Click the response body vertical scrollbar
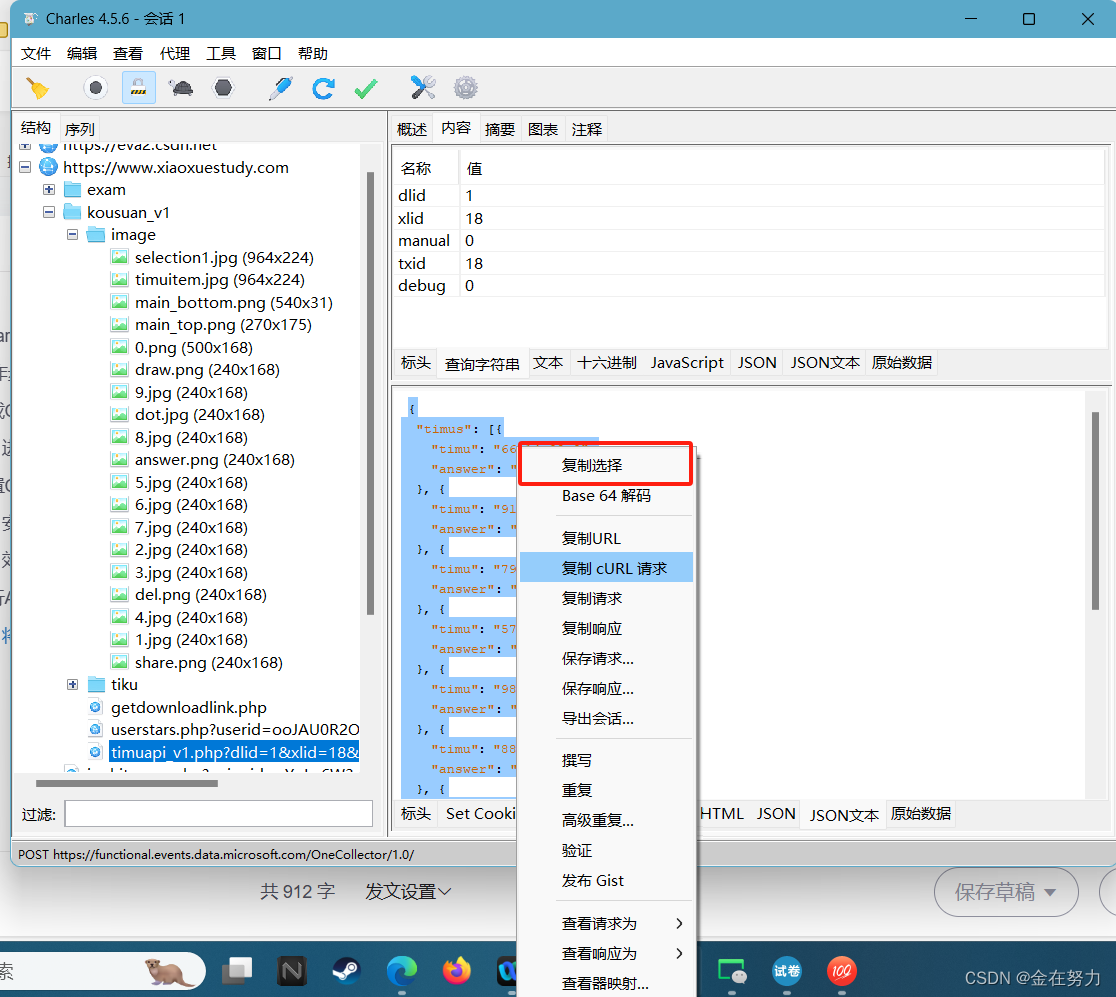Screen dimensions: 1116x997 1095,511
